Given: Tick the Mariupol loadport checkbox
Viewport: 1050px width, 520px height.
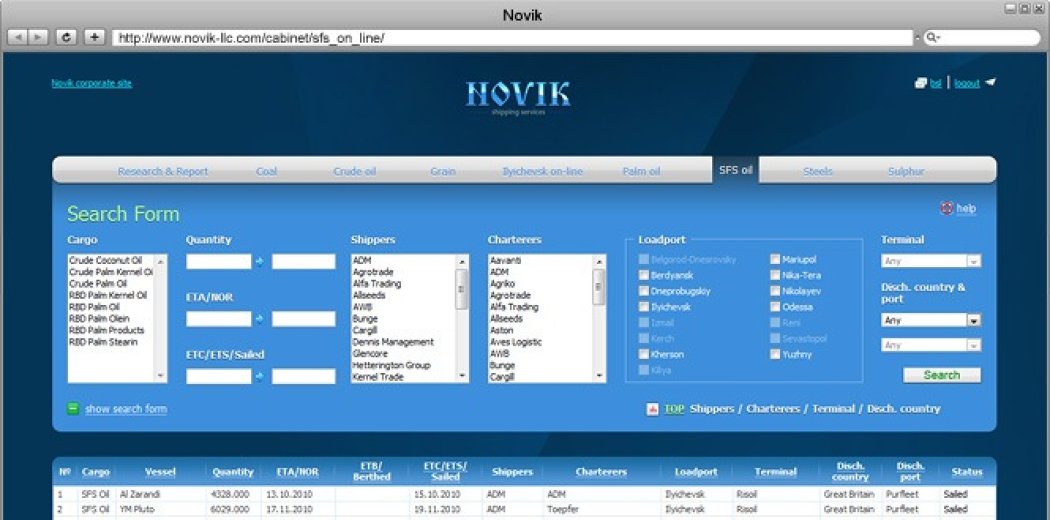Looking at the screenshot, I should point(775,259).
